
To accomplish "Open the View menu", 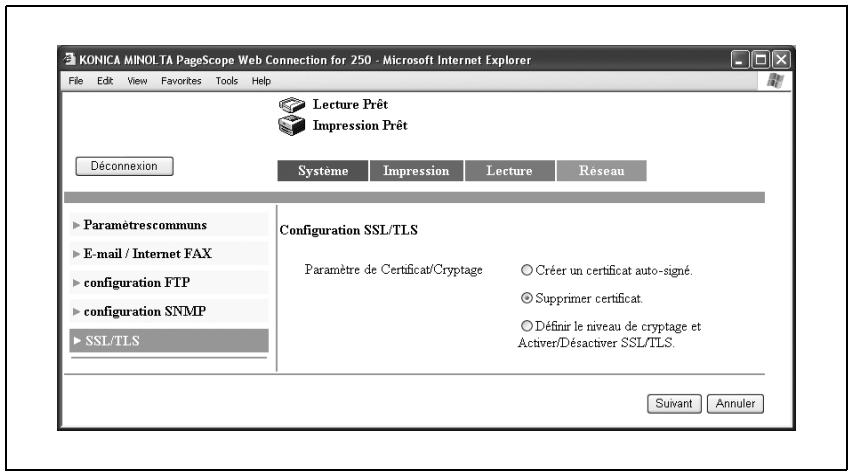I will tap(137, 81).
